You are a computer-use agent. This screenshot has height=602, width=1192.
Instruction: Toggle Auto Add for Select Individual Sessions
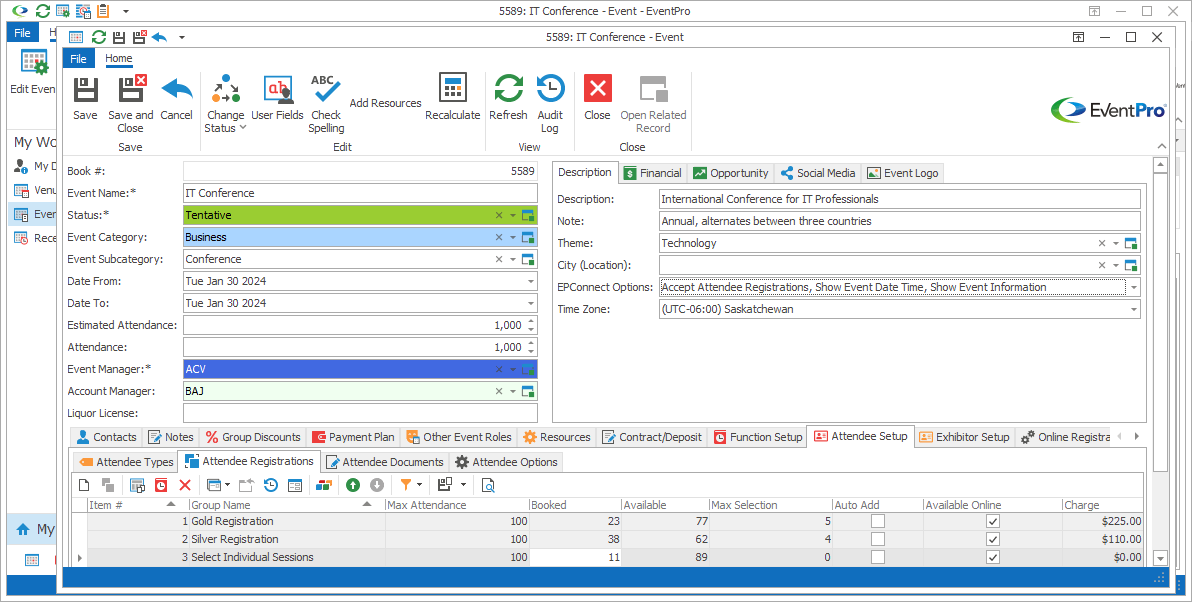(x=878, y=557)
